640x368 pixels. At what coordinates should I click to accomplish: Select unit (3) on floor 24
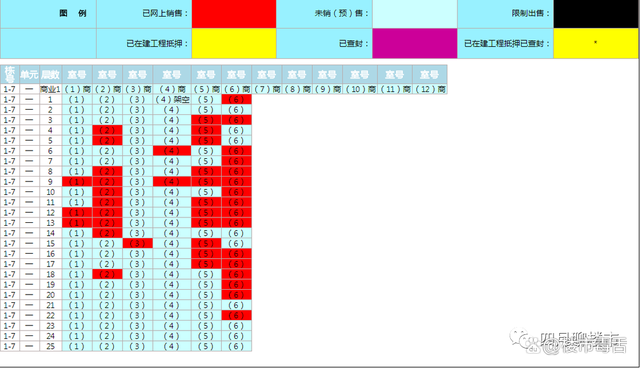click(138, 336)
